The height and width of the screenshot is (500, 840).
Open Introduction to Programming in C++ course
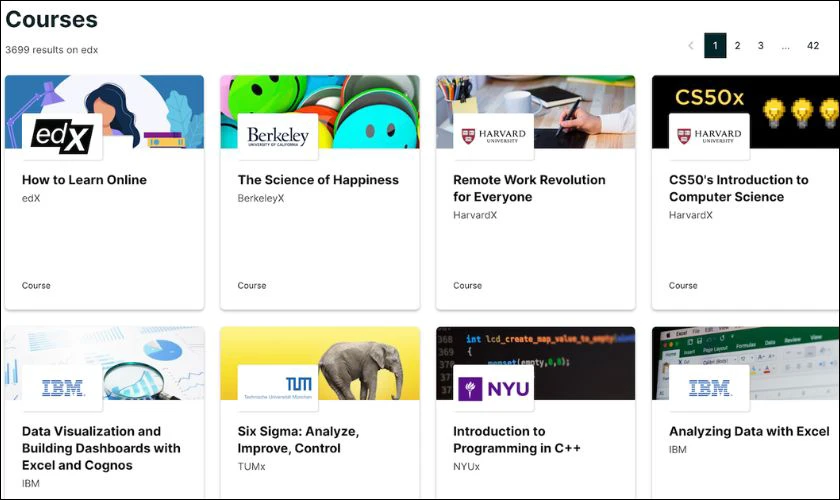517,439
